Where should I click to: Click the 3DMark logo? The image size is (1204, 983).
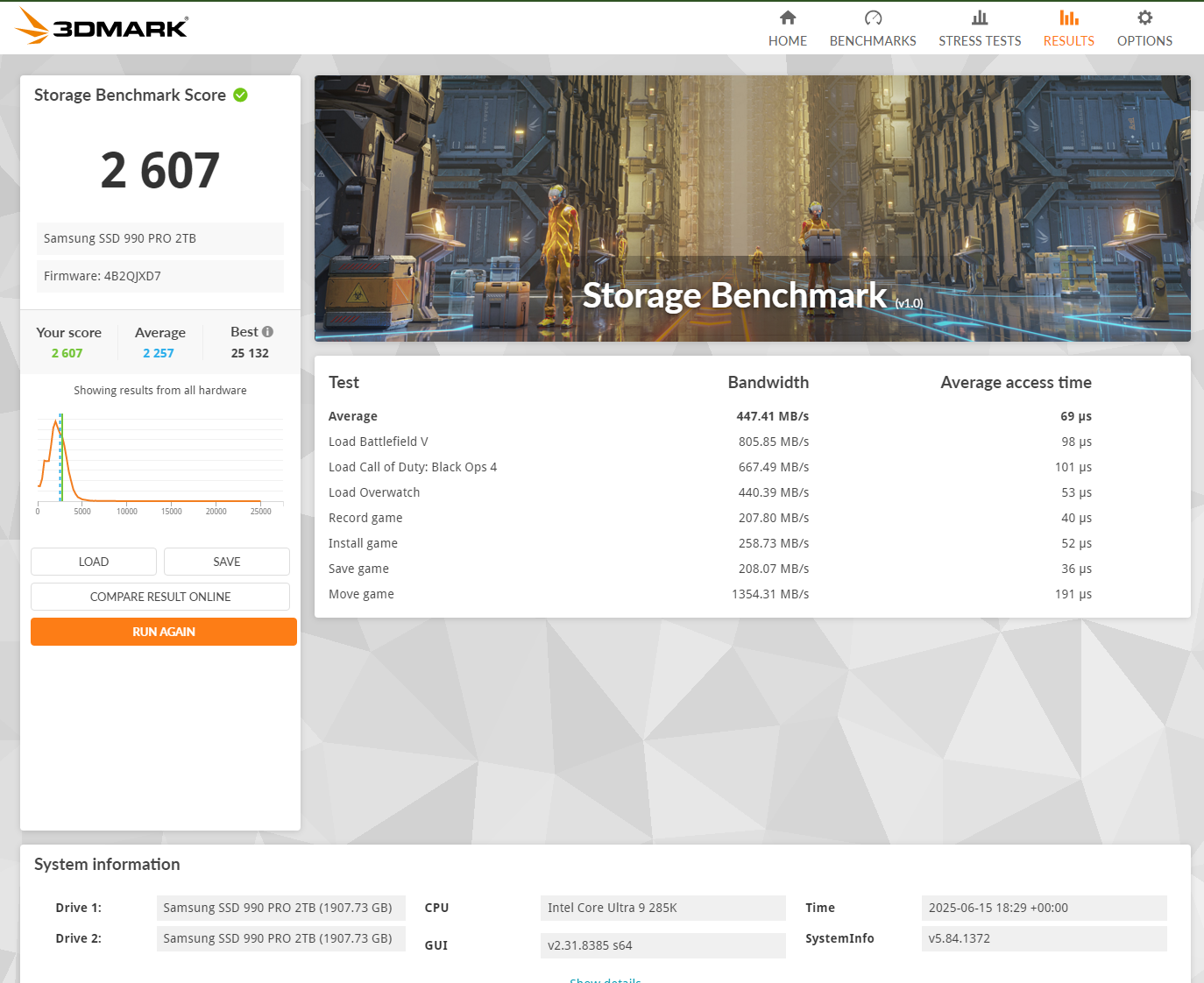tap(102, 26)
